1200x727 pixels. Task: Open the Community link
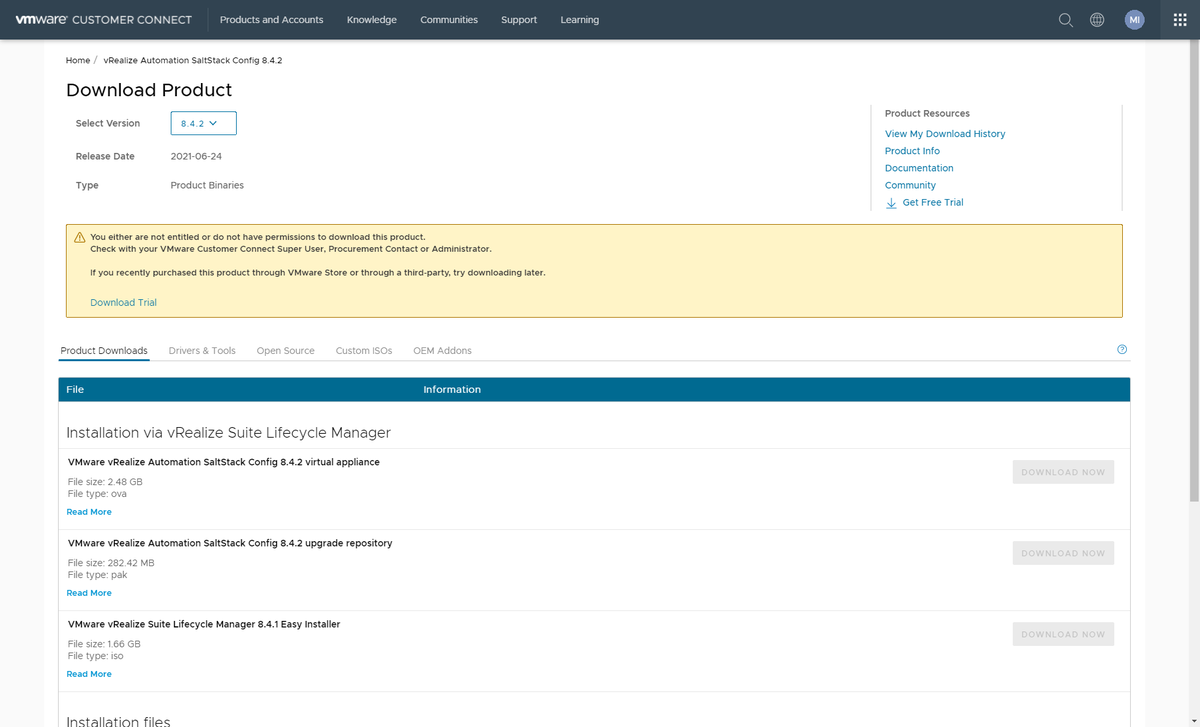coord(910,185)
